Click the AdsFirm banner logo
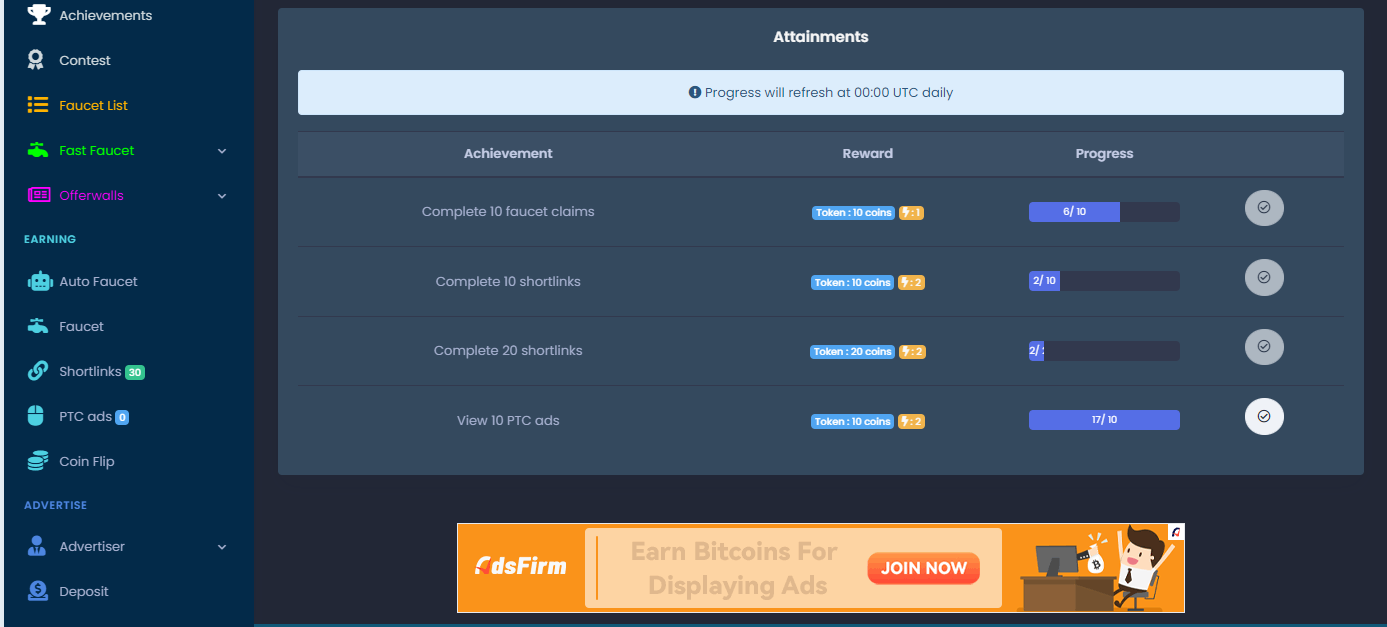 pyautogui.click(x=520, y=567)
